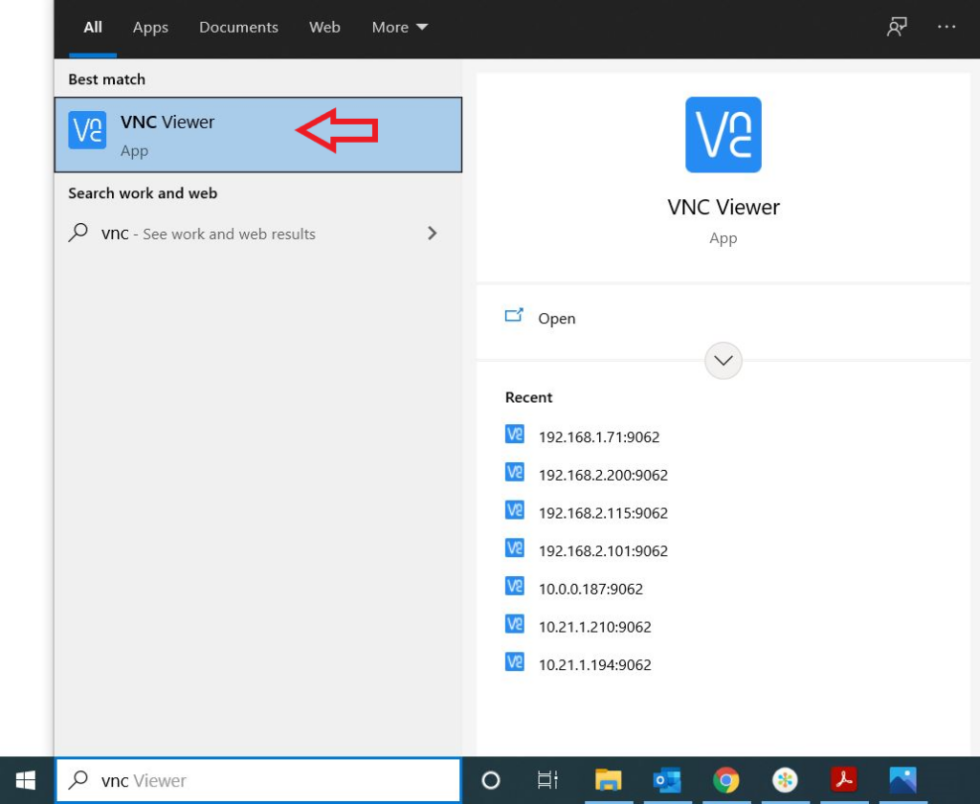Open Task View from the taskbar

[x=545, y=780]
